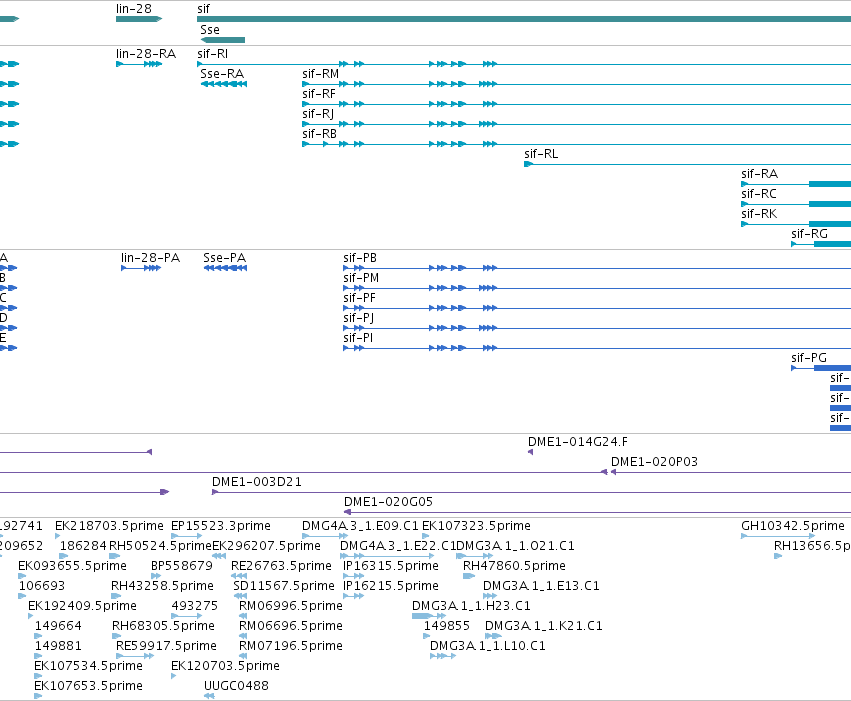851x701 pixels.
Task: Click the SD11567.5prime label
Action: pyautogui.click(x=283, y=587)
